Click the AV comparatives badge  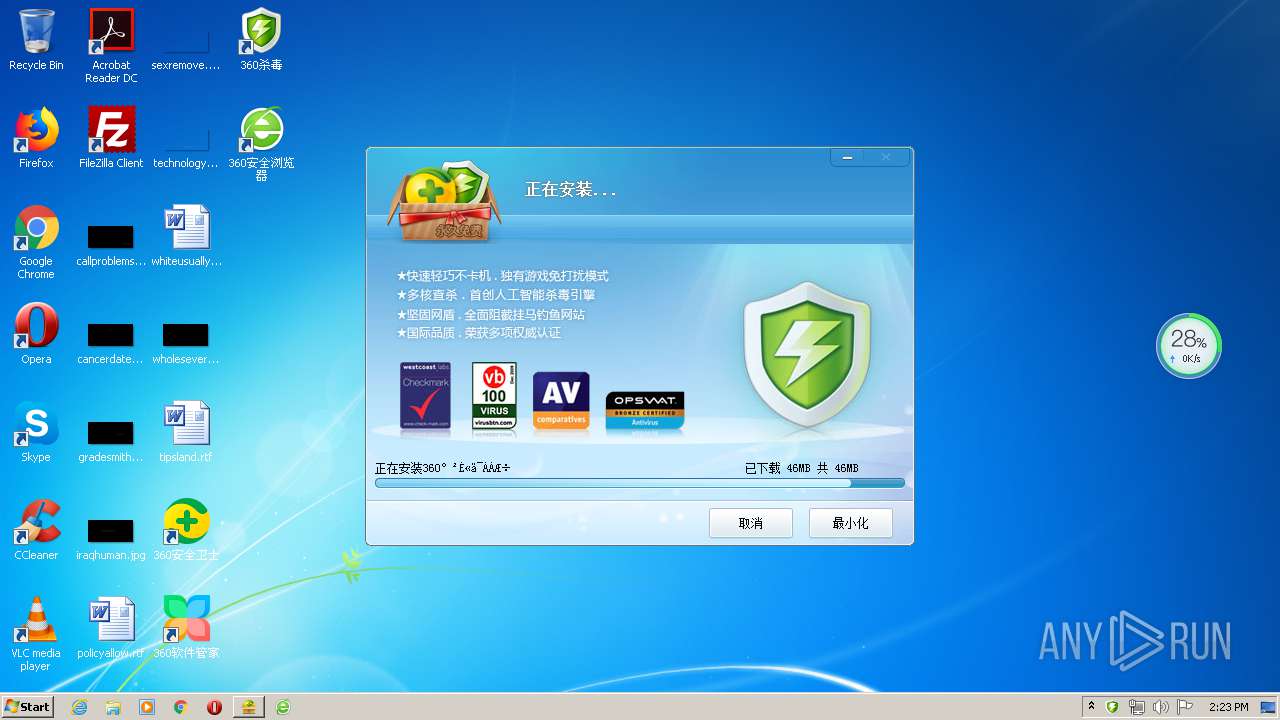tap(561, 401)
